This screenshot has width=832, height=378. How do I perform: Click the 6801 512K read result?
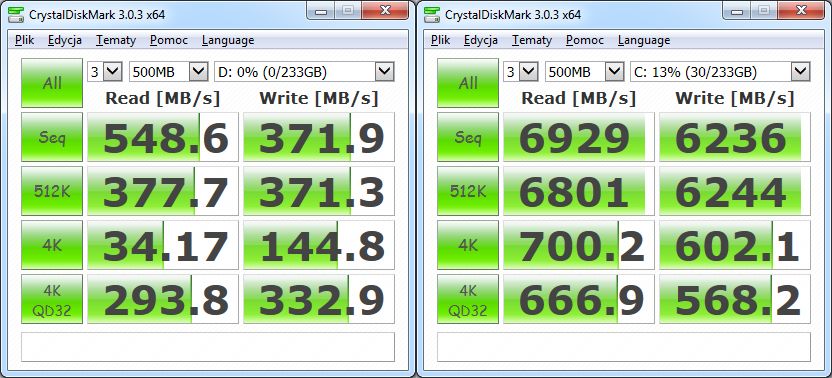[579, 191]
